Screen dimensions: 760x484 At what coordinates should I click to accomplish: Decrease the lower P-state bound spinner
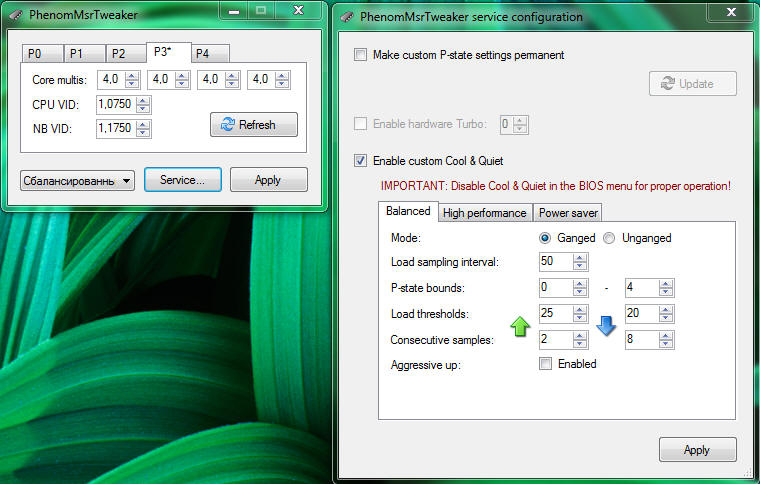[x=580, y=292]
